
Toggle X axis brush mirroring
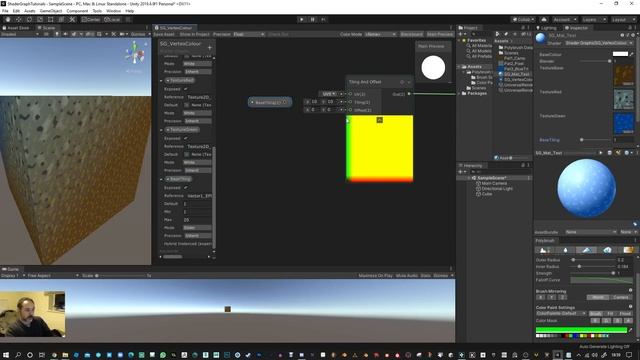coord(541,297)
